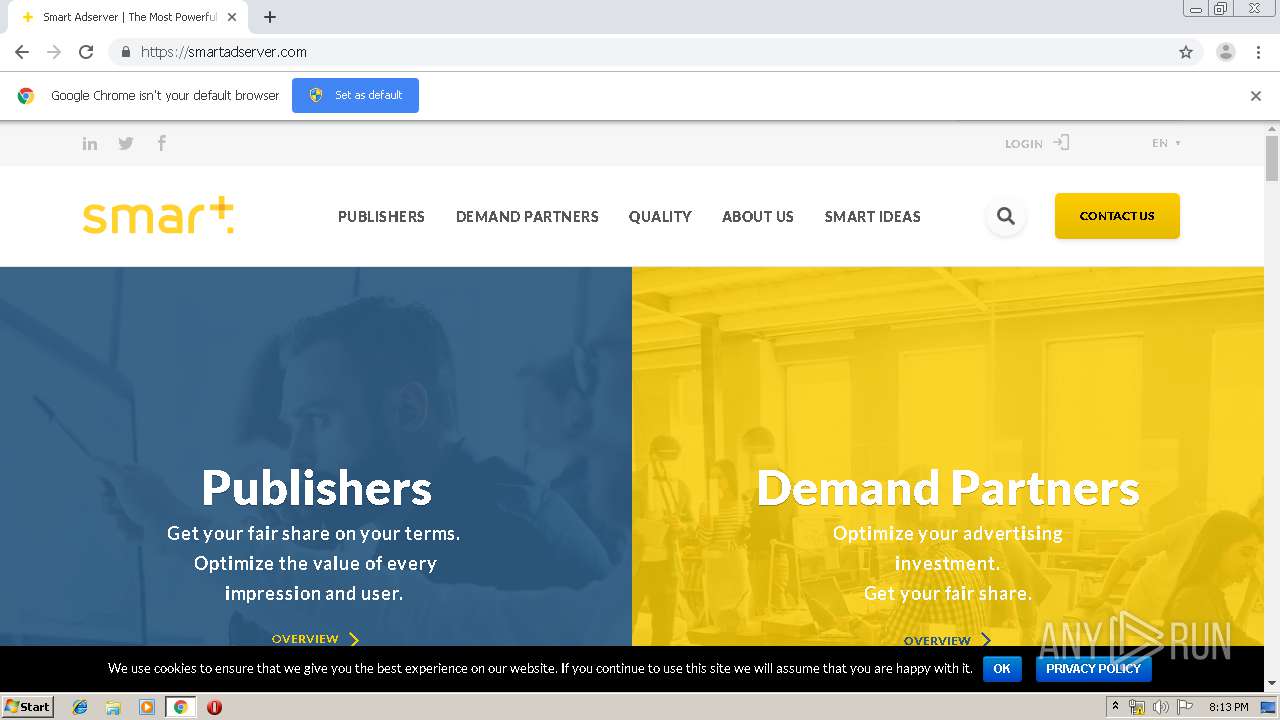Open Internet Explorer from taskbar

click(x=80, y=707)
